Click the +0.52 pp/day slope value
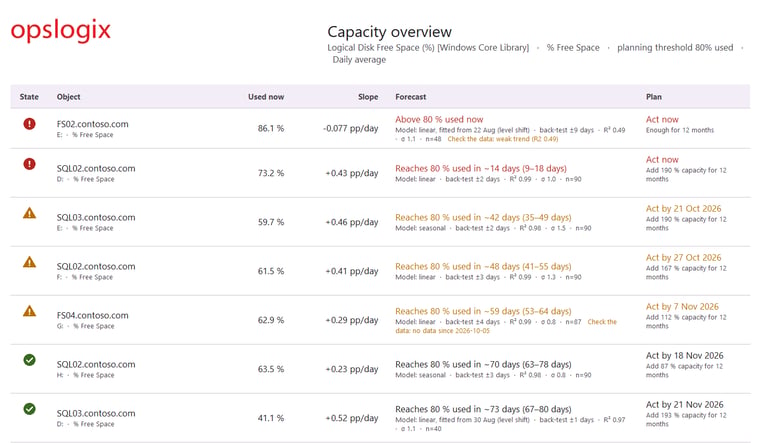Screen dimensions: 760x443 [352, 418]
